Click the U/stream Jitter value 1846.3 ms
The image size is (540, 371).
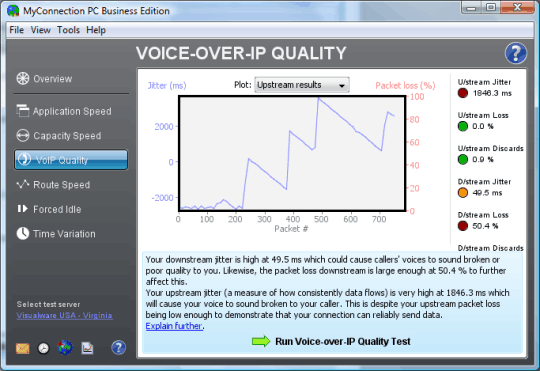pos(492,93)
